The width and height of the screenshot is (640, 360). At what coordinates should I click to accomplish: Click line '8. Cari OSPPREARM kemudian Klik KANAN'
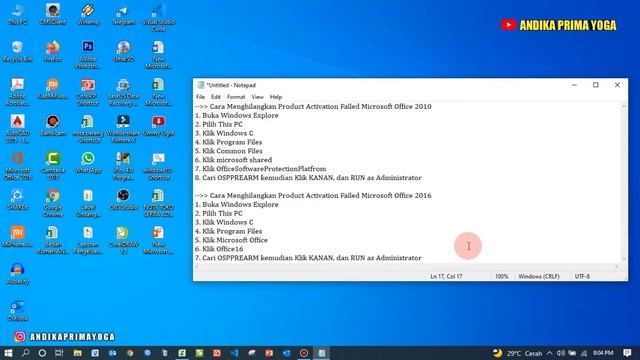(308, 178)
